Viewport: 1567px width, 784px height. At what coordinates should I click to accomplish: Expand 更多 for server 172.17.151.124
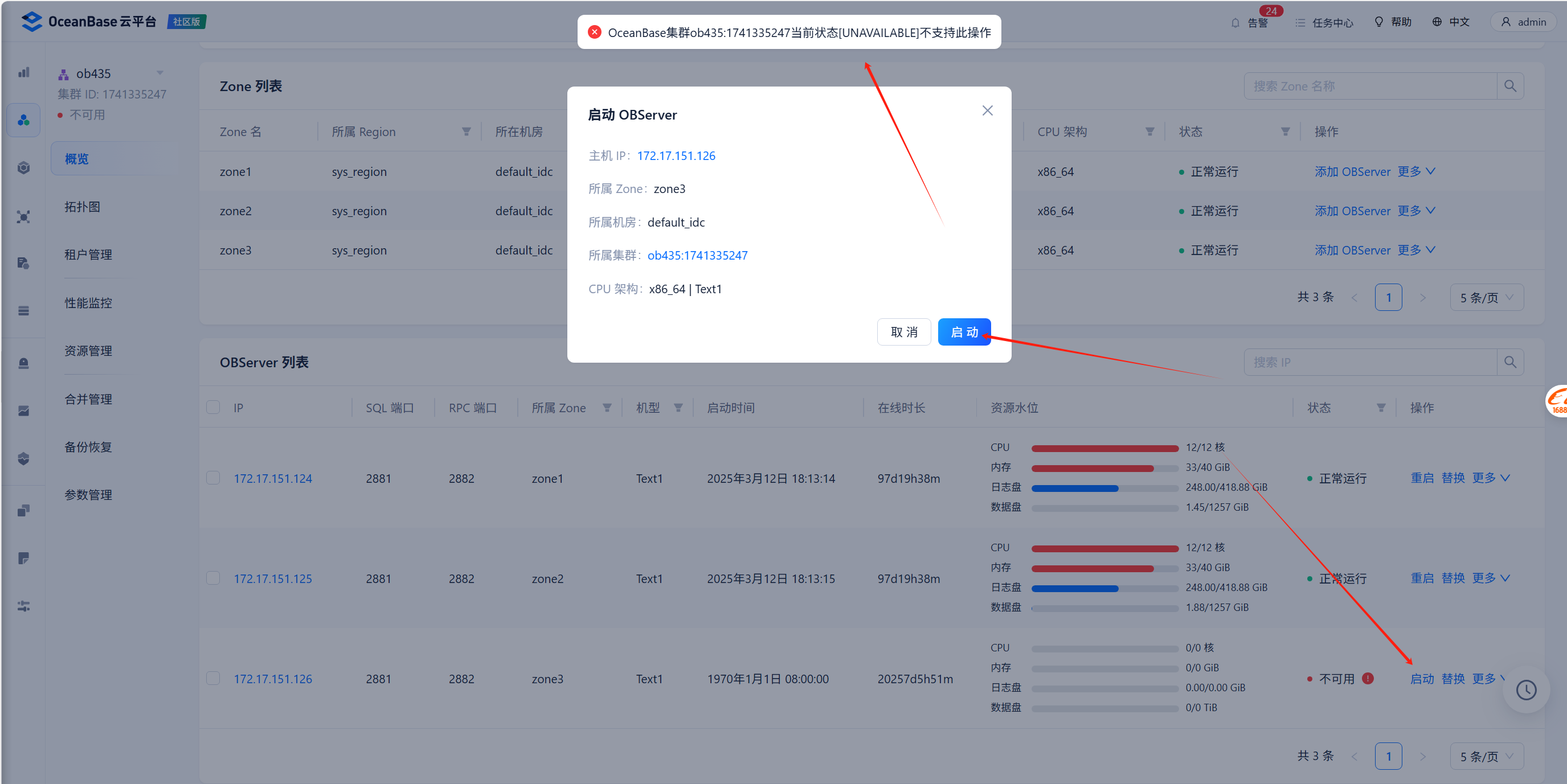point(1491,478)
